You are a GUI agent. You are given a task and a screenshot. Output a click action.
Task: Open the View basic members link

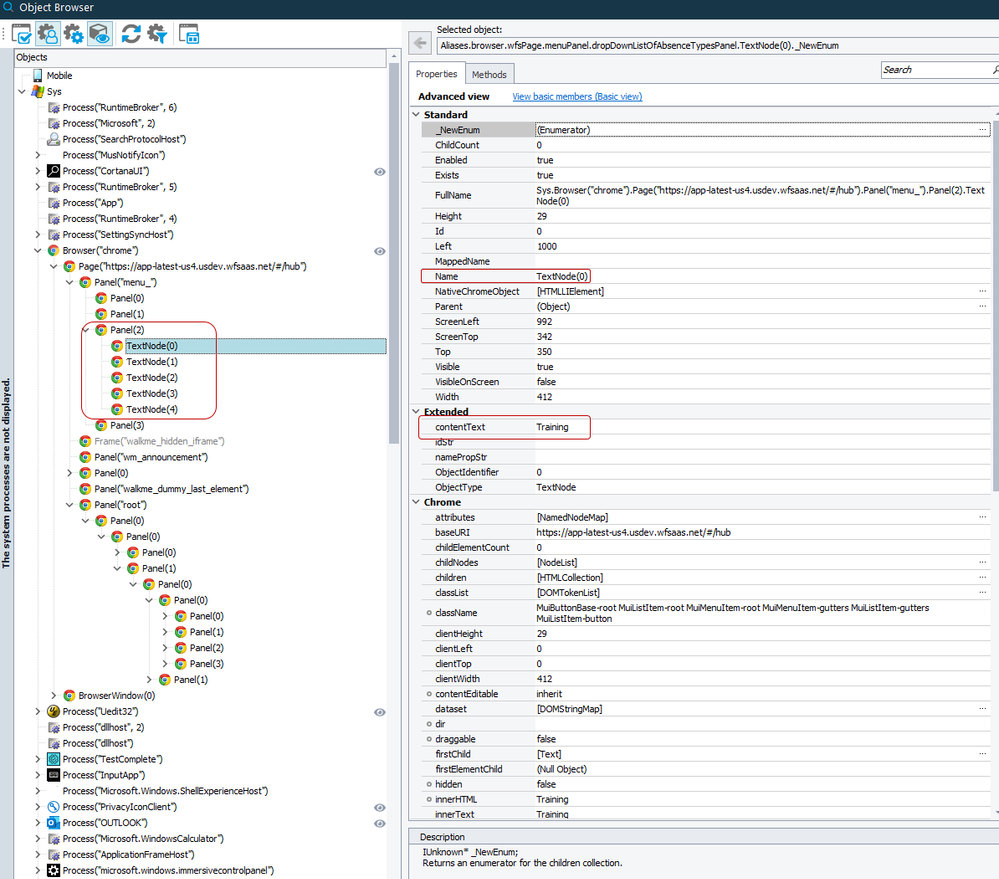pyautogui.click(x=577, y=97)
